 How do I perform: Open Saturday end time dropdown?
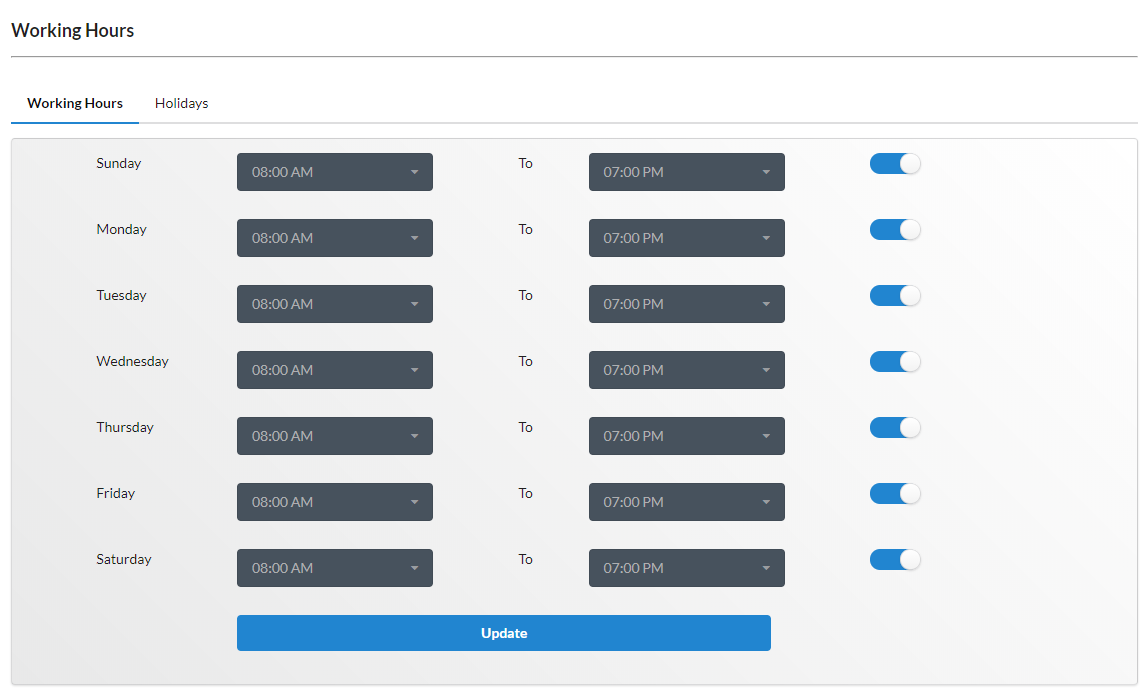point(686,568)
